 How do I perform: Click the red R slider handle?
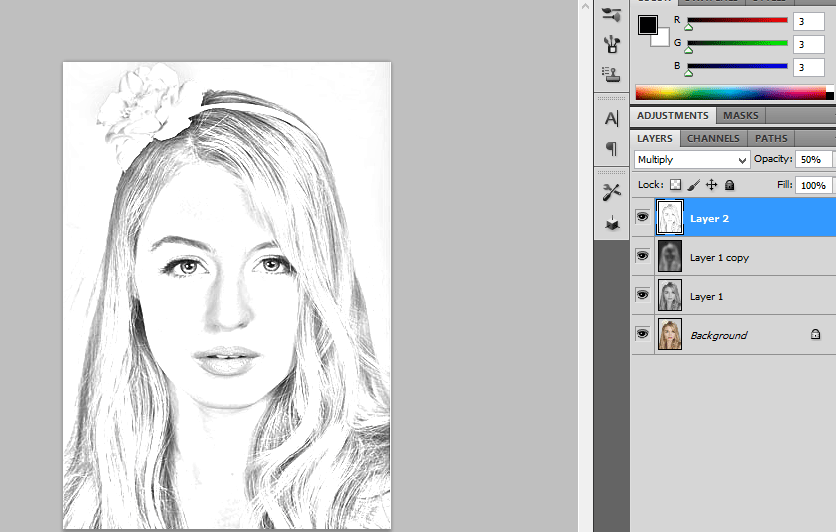(x=688, y=27)
